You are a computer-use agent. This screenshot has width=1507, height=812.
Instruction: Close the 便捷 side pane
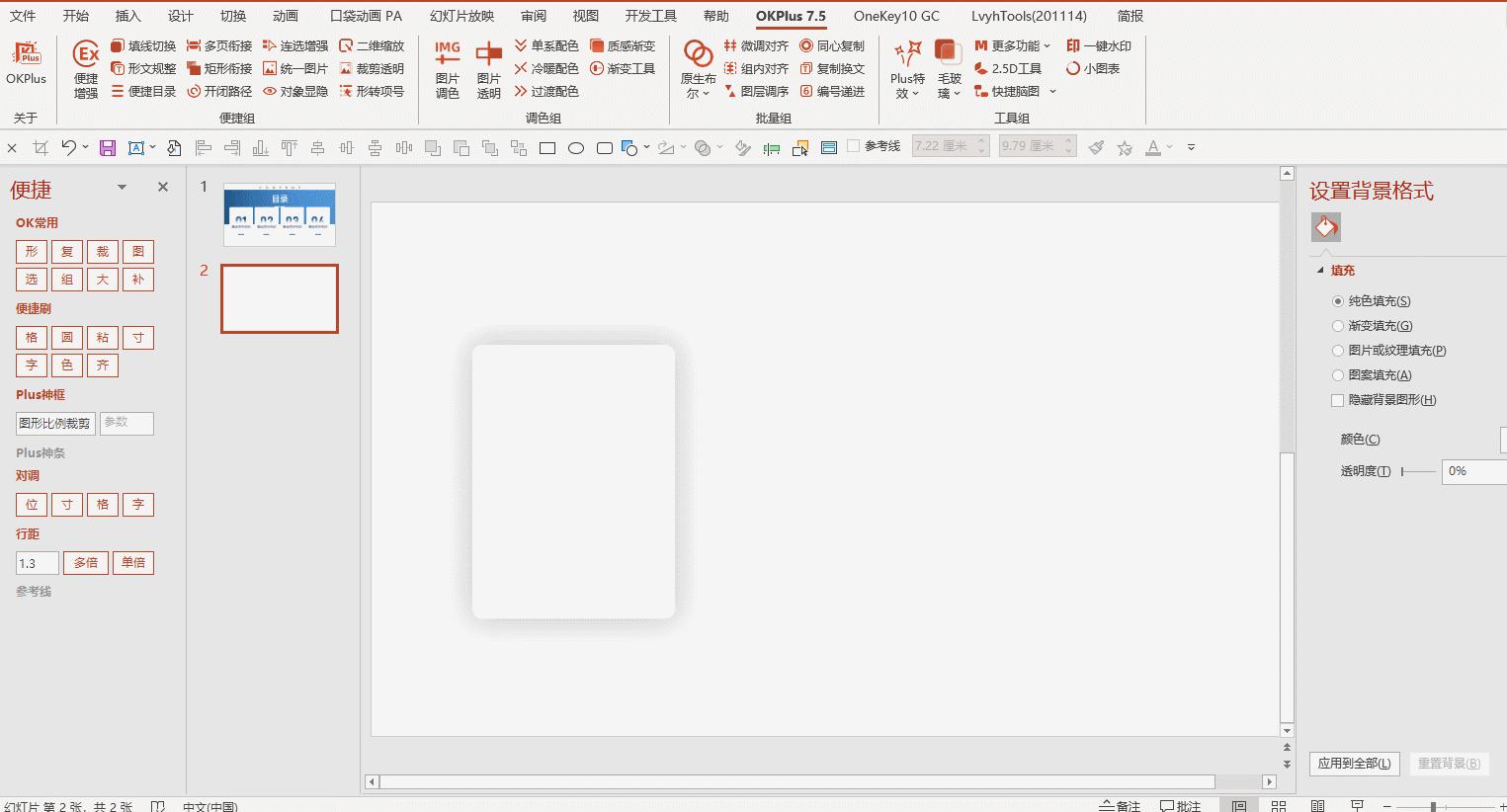pyautogui.click(x=163, y=187)
